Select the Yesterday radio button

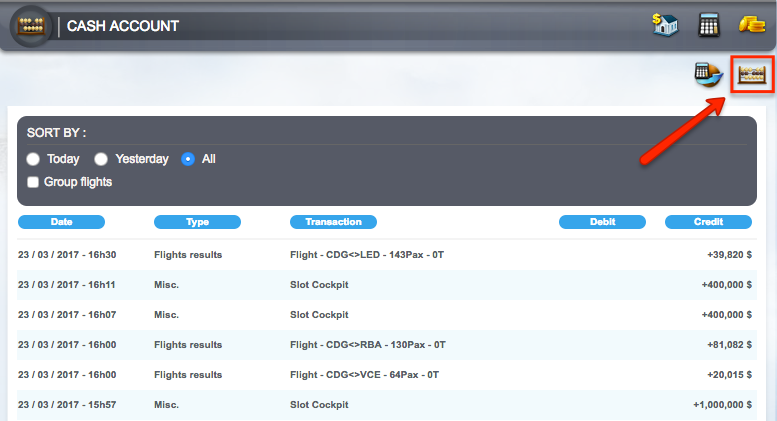coord(101,159)
